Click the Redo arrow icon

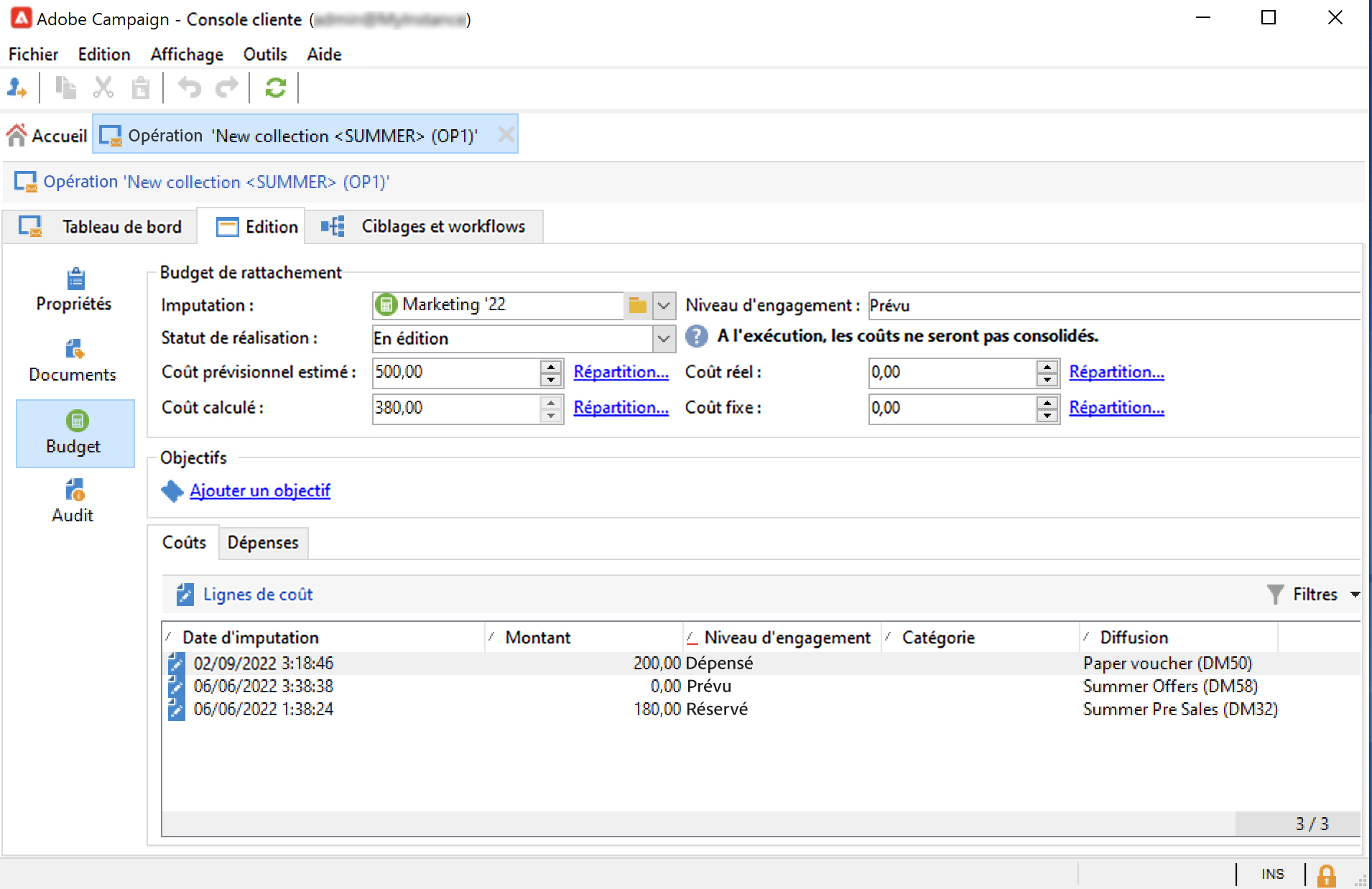(227, 88)
